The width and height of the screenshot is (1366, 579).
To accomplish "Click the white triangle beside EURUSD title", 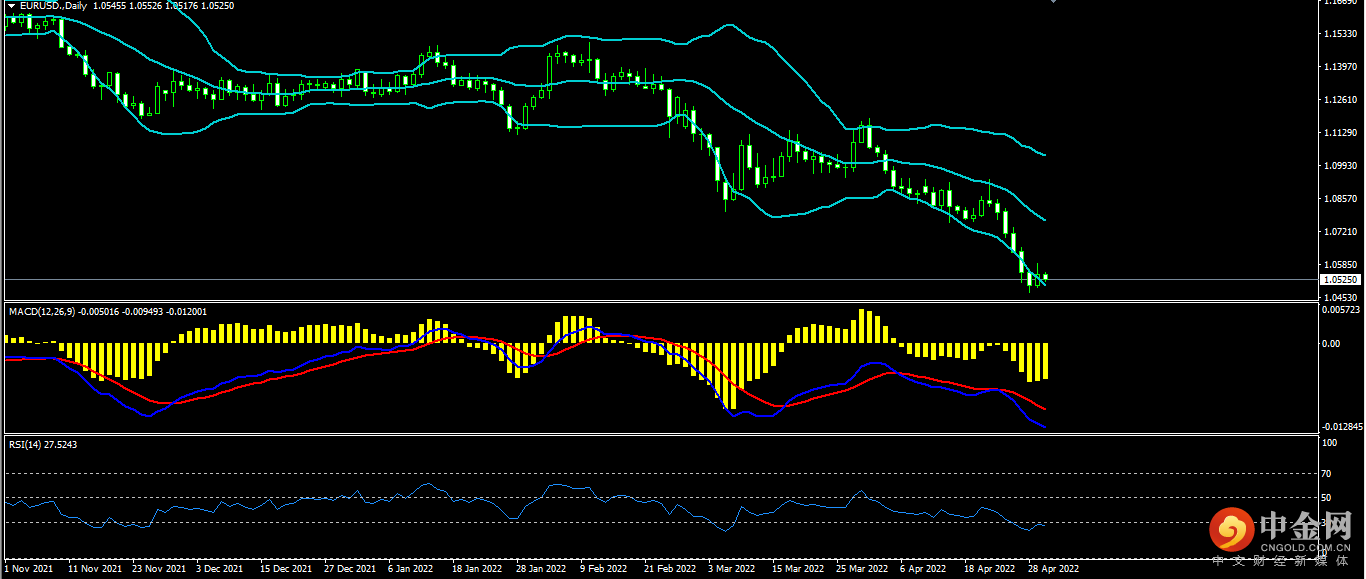I will pyautogui.click(x=11, y=5).
